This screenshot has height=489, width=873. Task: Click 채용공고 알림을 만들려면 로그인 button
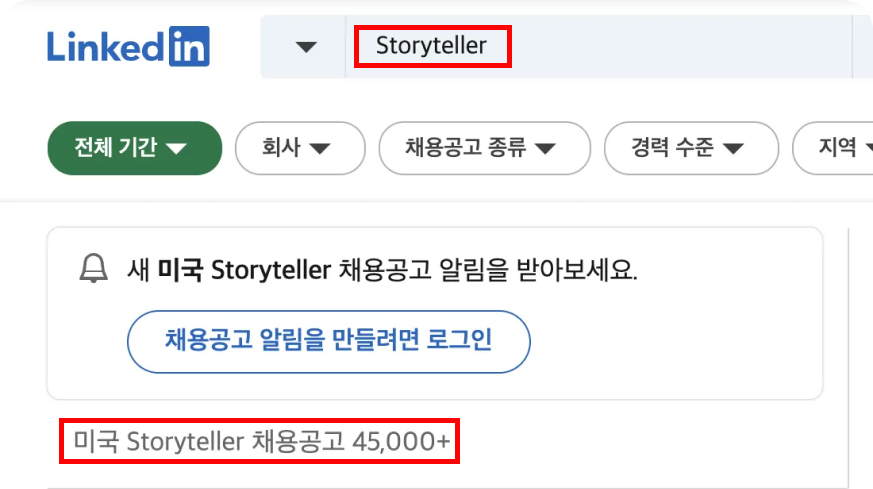pos(328,341)
